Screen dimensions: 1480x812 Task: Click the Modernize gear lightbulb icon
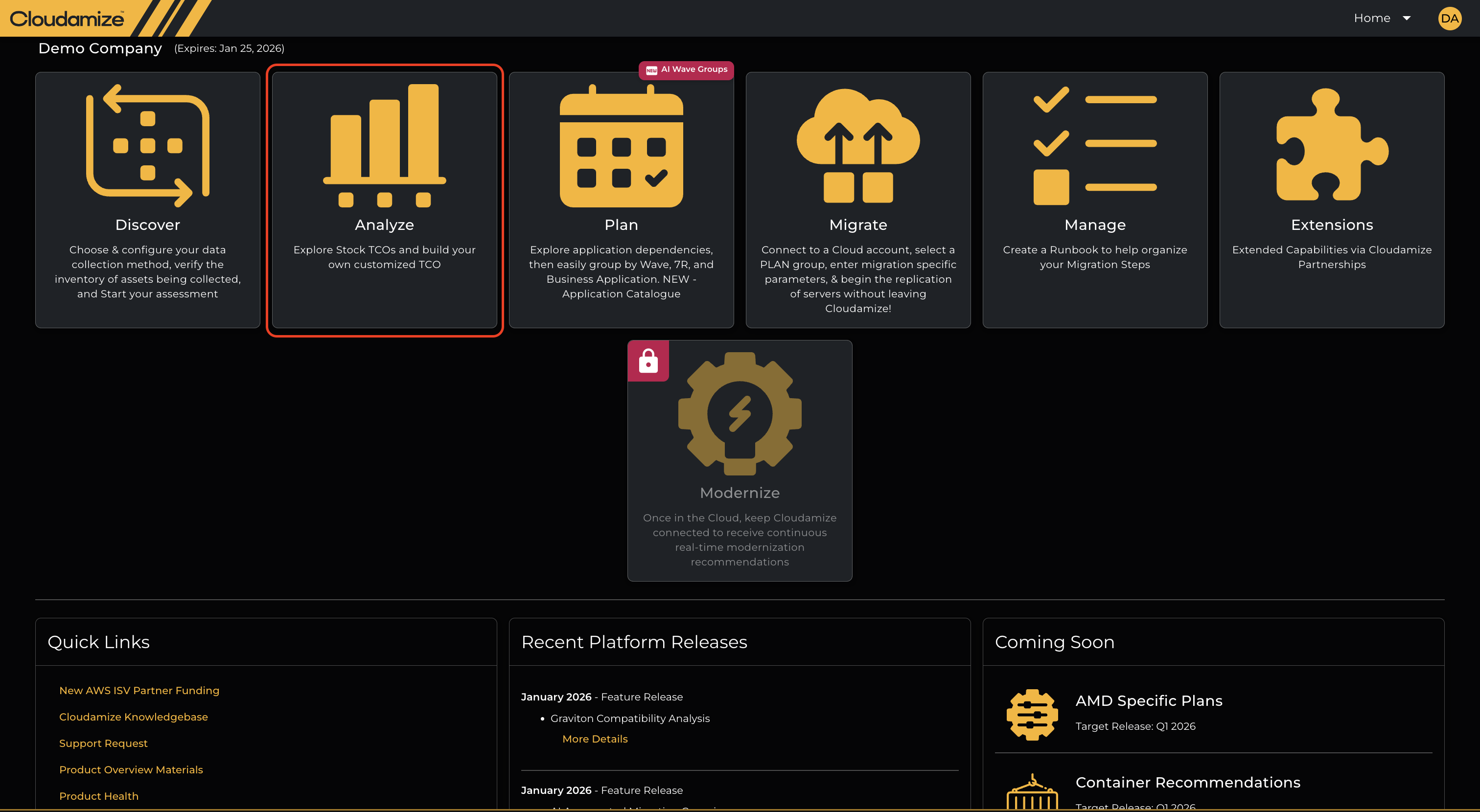pyautogui.click(x=740, y=413)
